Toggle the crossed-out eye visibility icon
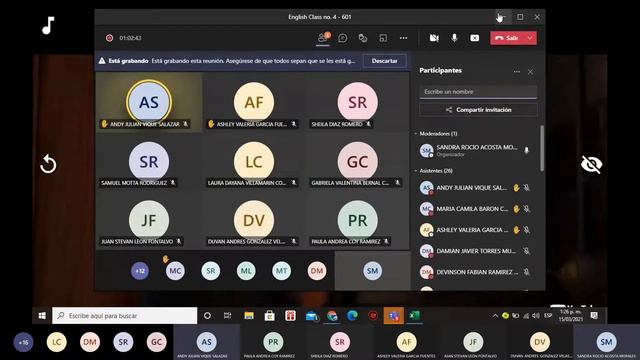640x360 pixels. (591, 164)
